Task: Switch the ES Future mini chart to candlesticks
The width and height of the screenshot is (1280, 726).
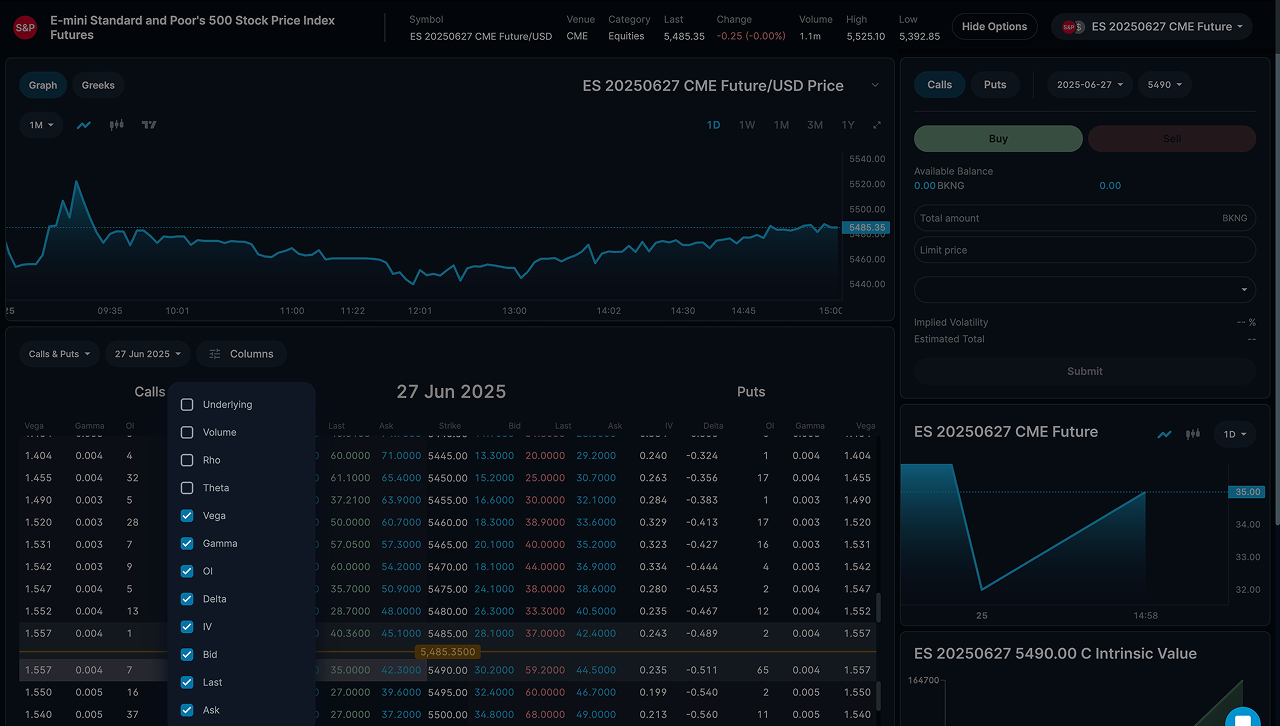Action: (x=1192, y=434)
